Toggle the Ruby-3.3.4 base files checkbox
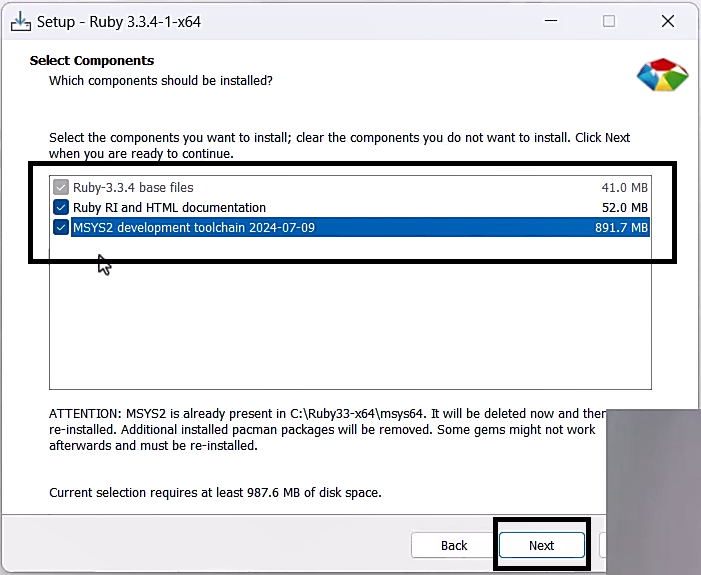The height and width of the screenshot is (575, 701). 61,187
